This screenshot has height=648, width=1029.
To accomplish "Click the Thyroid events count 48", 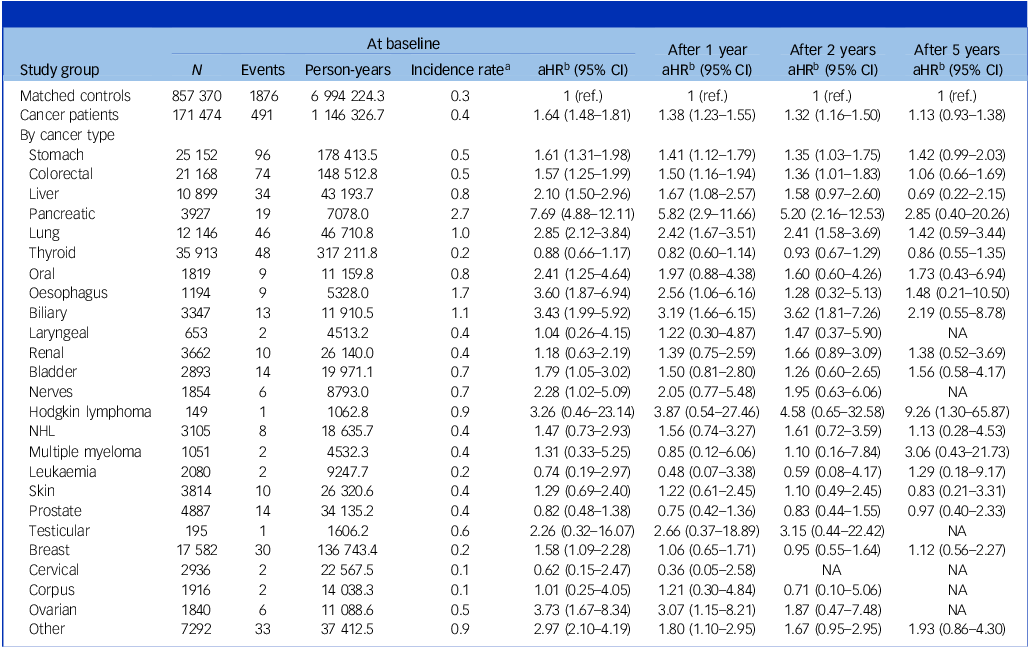I will [262, 254].
